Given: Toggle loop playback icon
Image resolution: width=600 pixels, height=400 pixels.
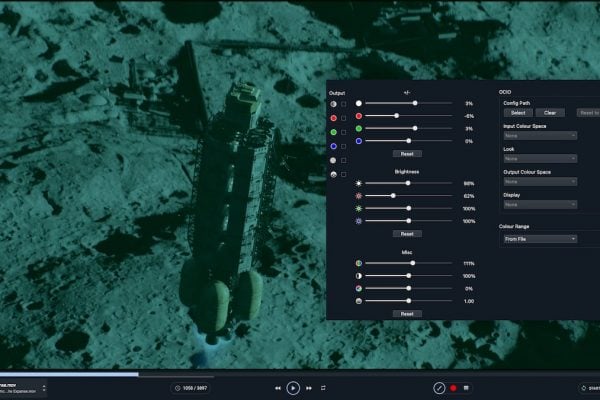Looking at the screenshot, I should coord(323,388).
